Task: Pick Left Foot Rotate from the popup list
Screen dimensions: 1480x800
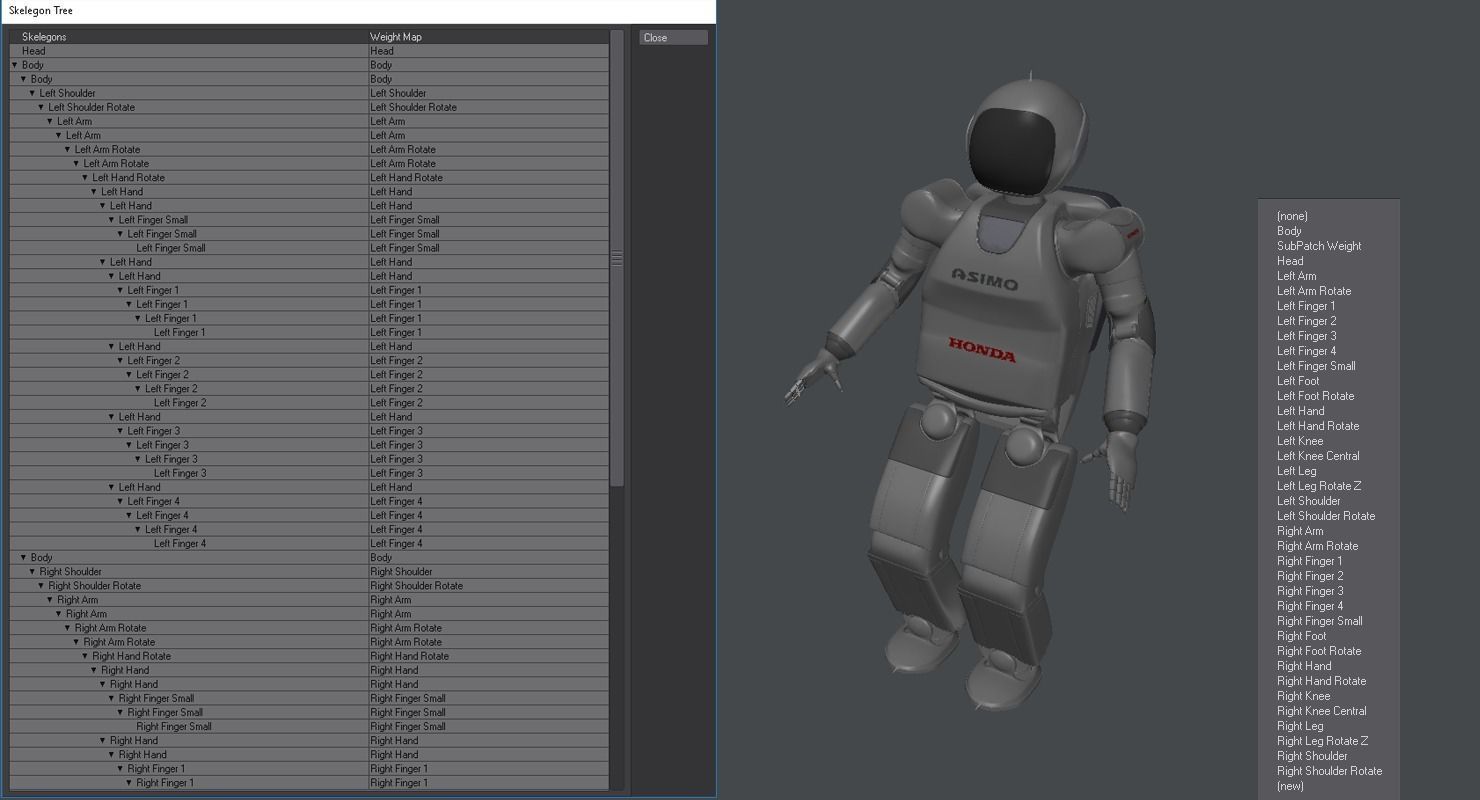Action: click(x=1316, y=396)
